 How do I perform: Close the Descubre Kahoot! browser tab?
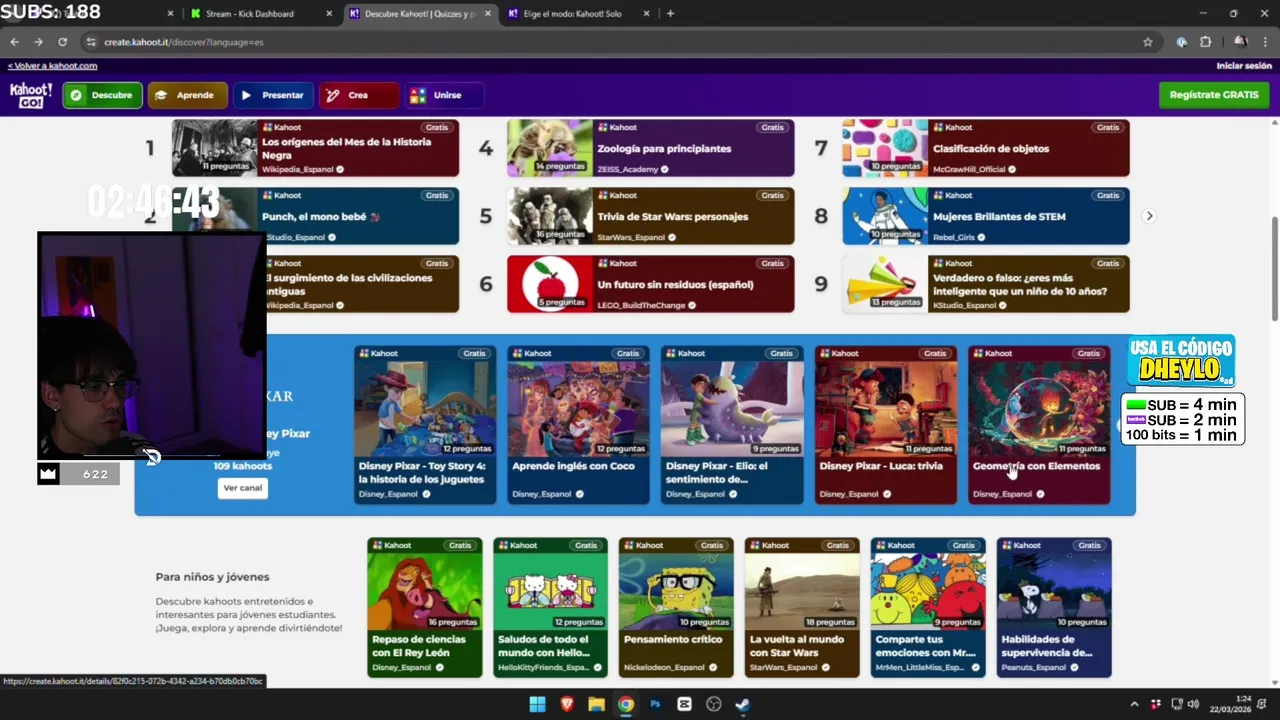488,14
